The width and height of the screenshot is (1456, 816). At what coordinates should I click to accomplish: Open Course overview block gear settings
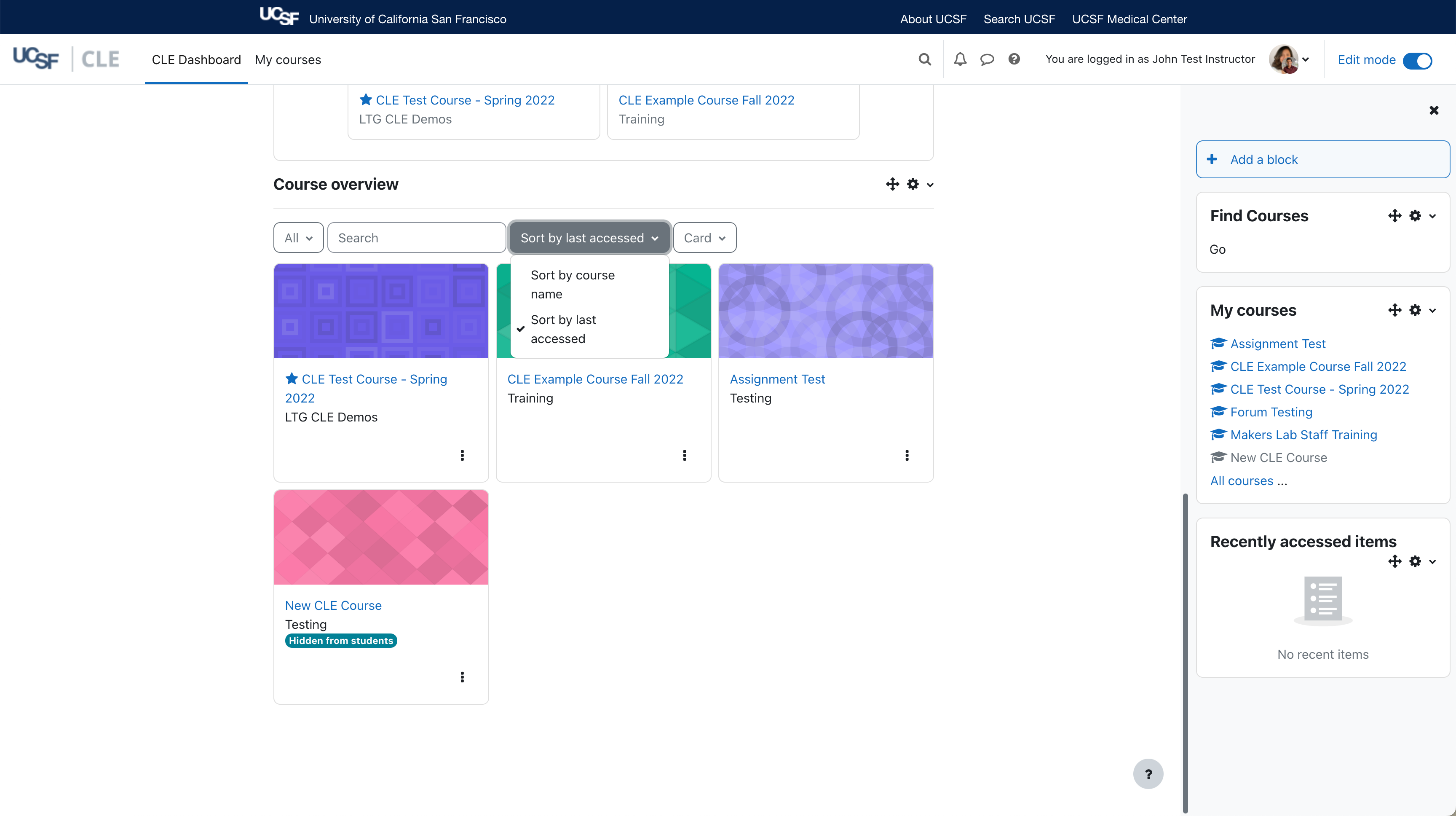pyautogui.click(x=913, y=184)
